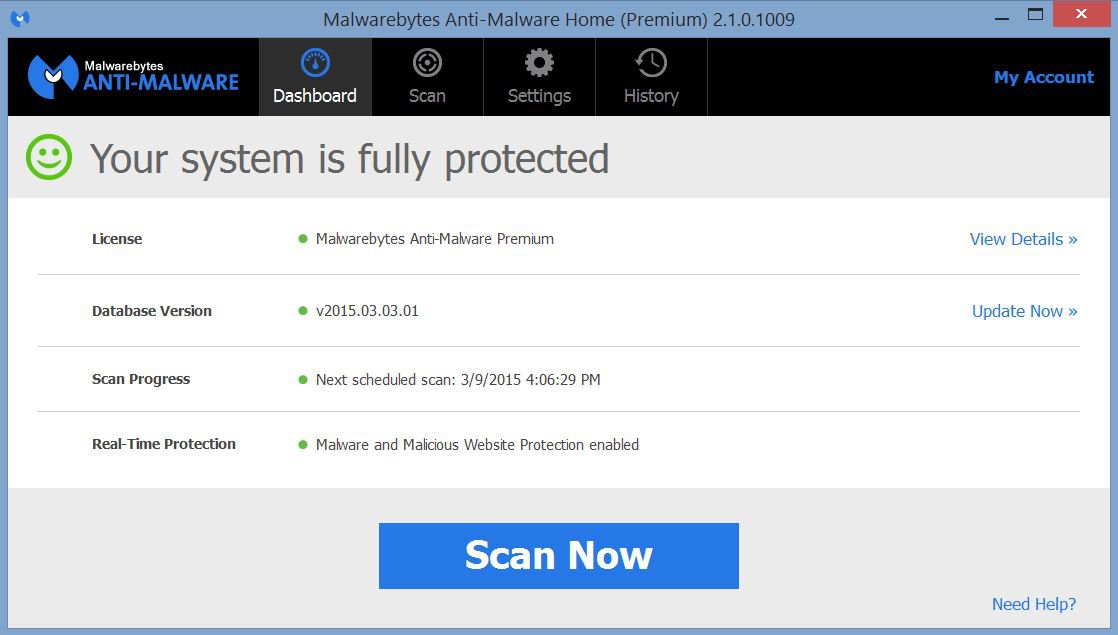Click the History clock icon
This screenshot has width=1118, height=635.
651,64
